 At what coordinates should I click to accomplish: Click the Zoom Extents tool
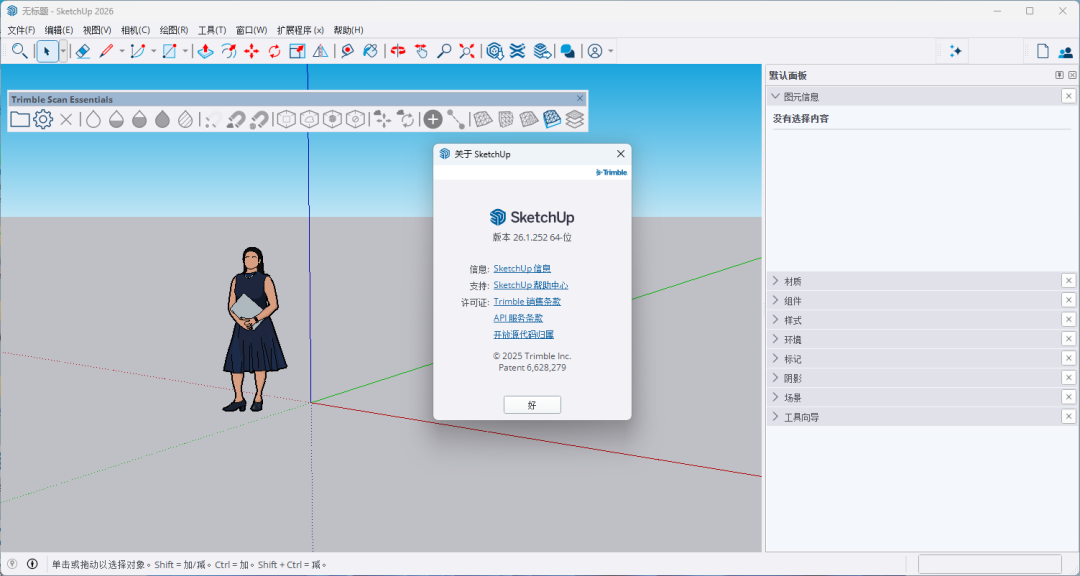pos(467,51)
